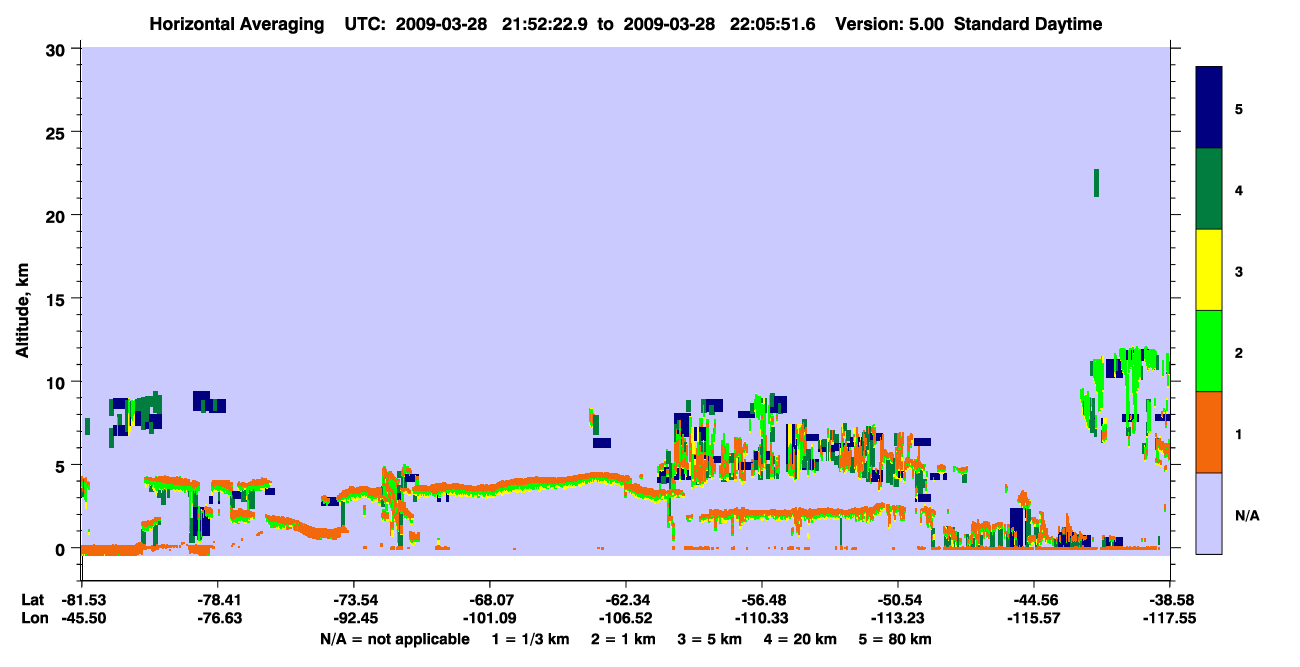
Task: Click longitude value -45.50
Action: 82,618
